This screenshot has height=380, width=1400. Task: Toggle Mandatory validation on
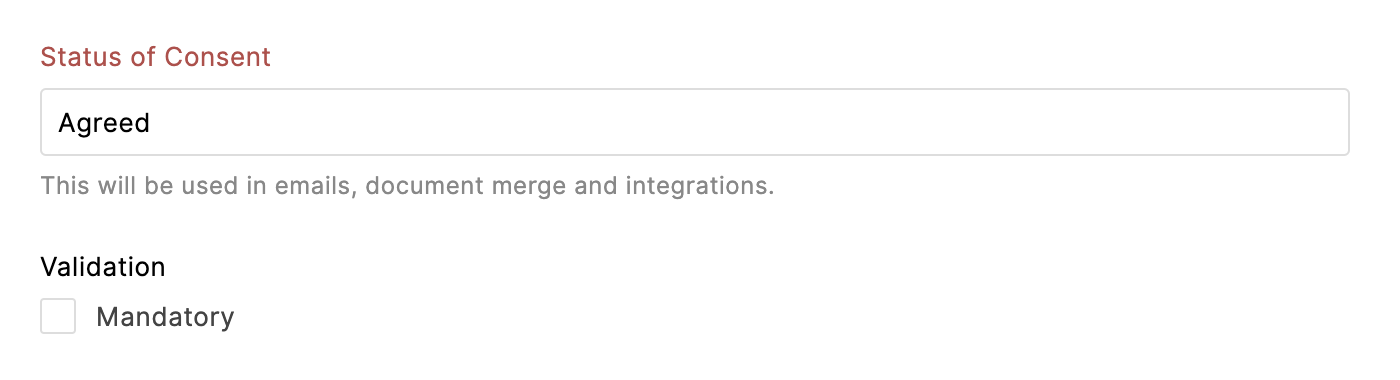58,317
